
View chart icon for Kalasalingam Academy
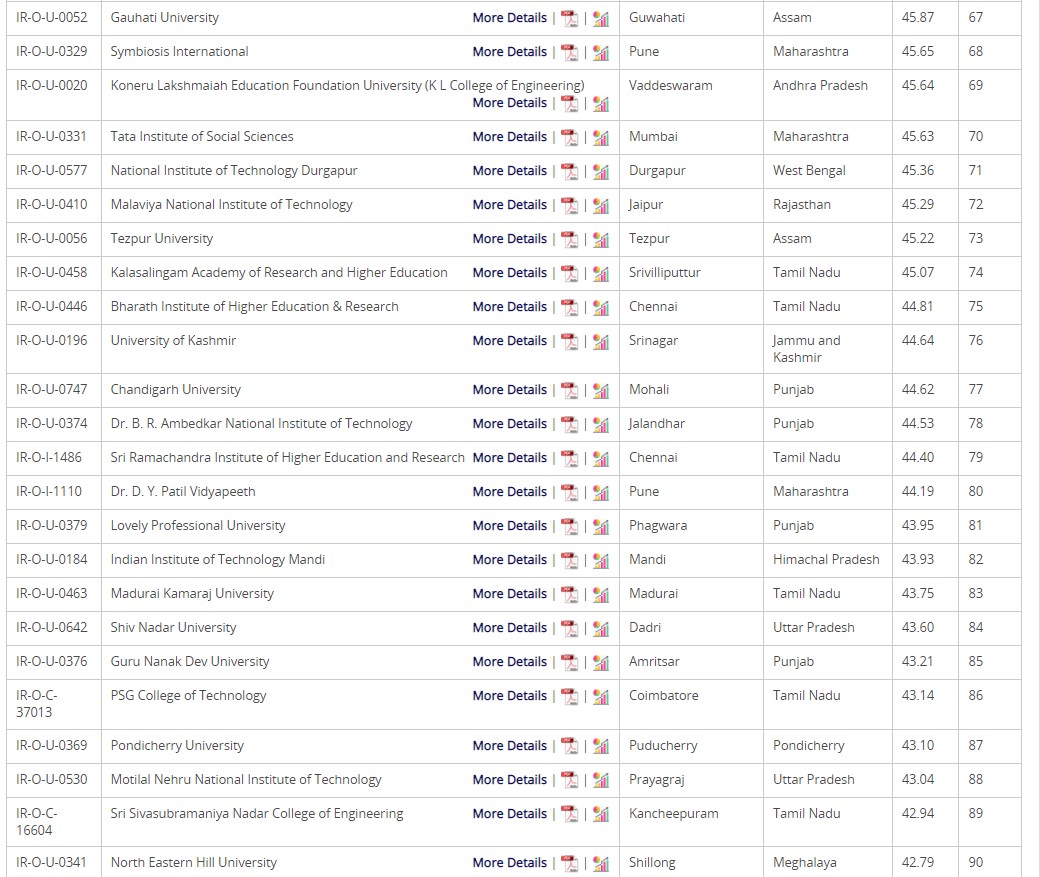pos(601,273)
